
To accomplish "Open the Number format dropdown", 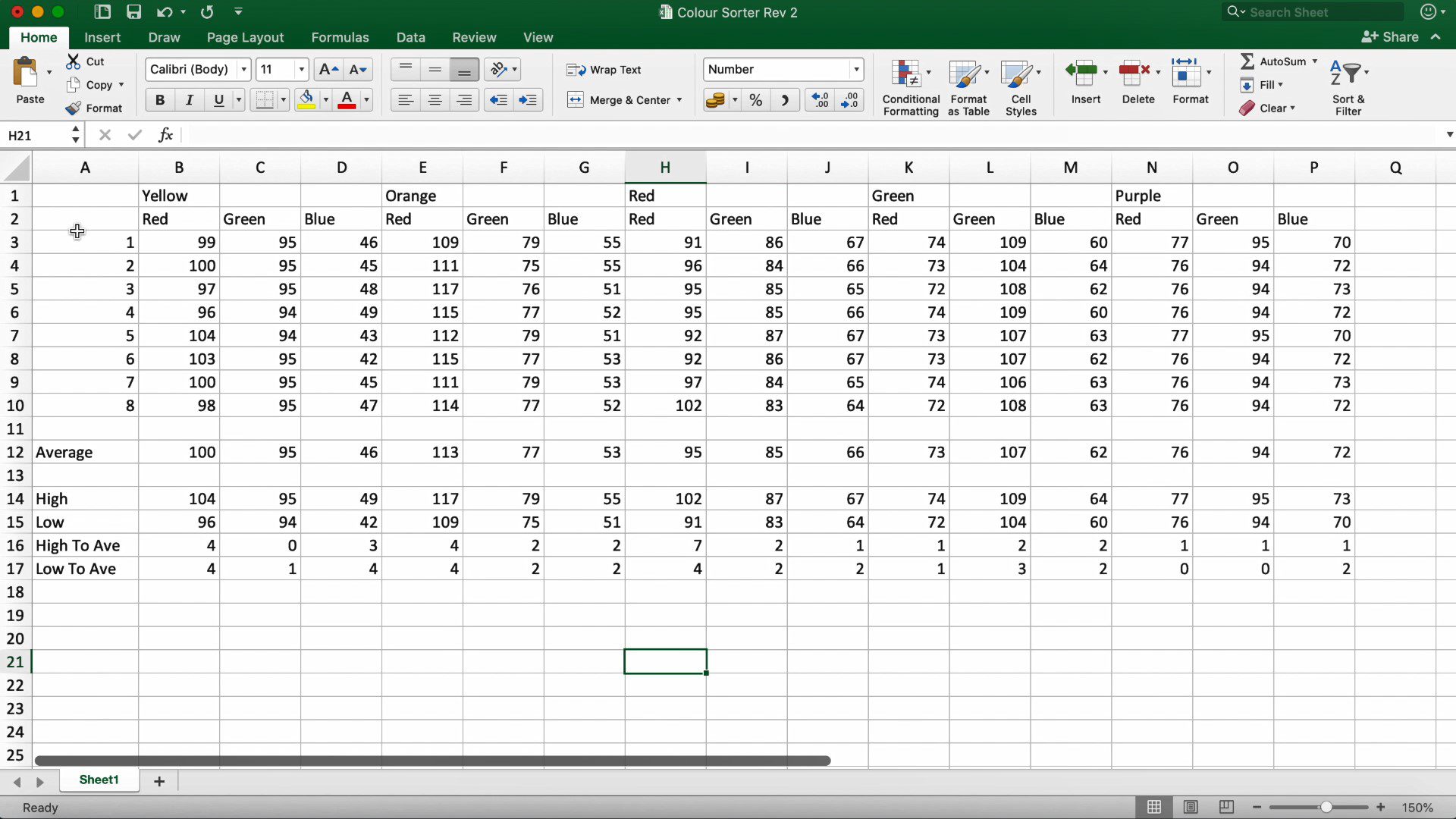I will pyautogui.click(x=856, y=70).
